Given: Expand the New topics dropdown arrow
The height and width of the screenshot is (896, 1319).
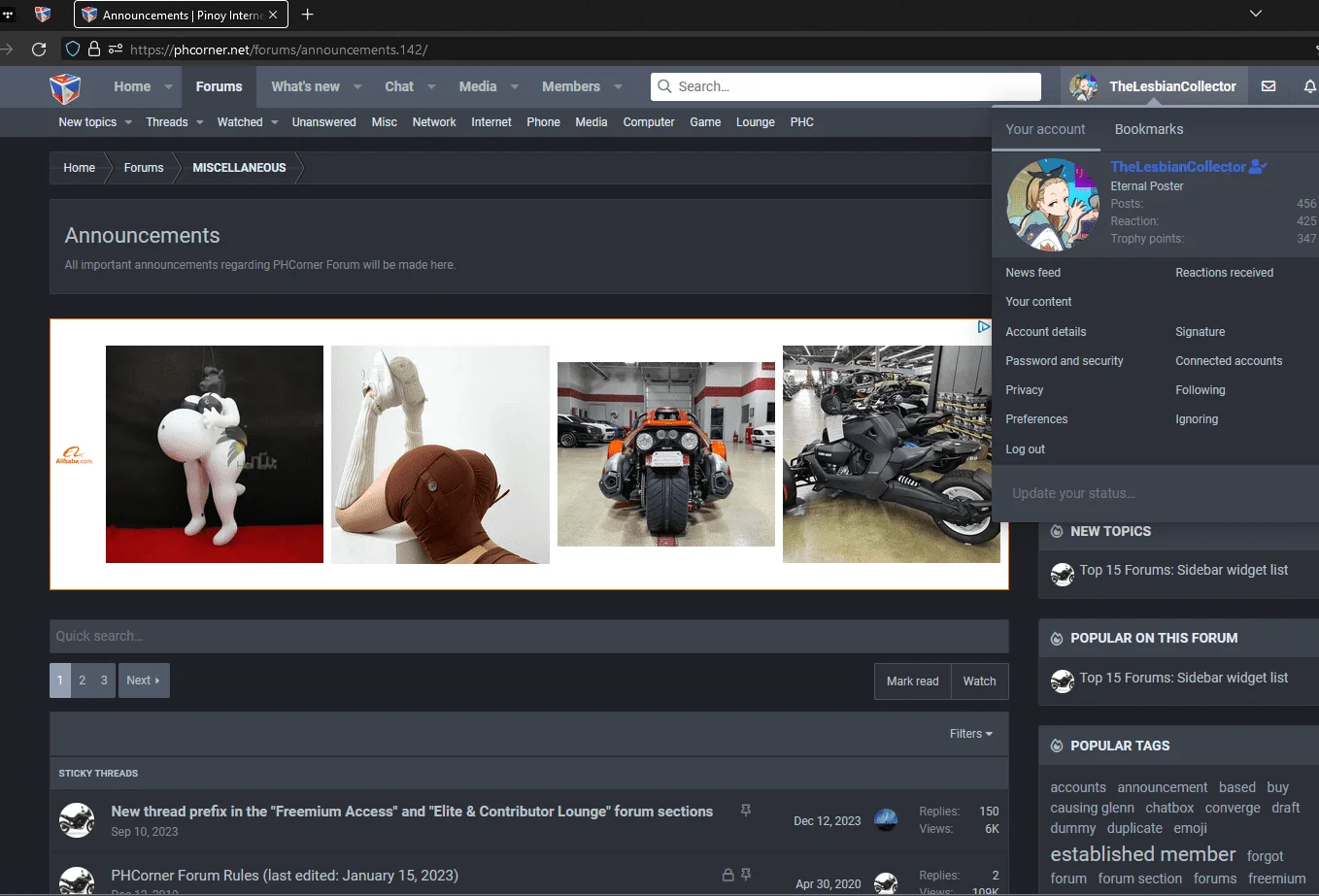Looking at the screenshot, I should [128, 122].
